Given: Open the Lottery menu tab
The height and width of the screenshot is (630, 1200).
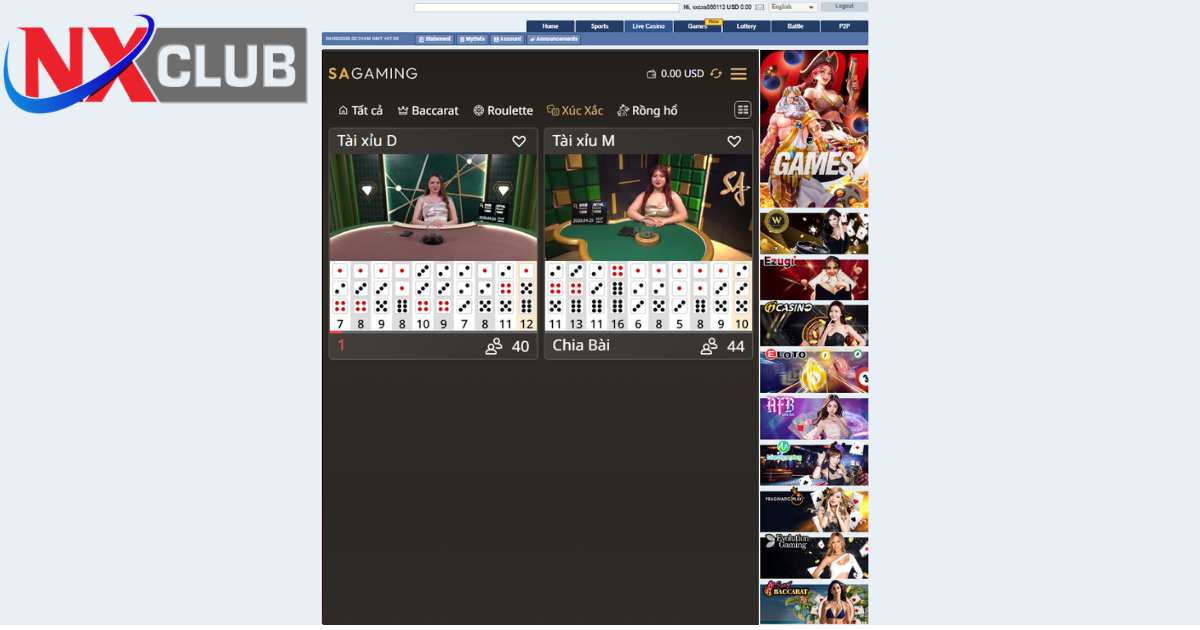Looking at the screenshot, I should pyautogui.click(x=746, y=26).
